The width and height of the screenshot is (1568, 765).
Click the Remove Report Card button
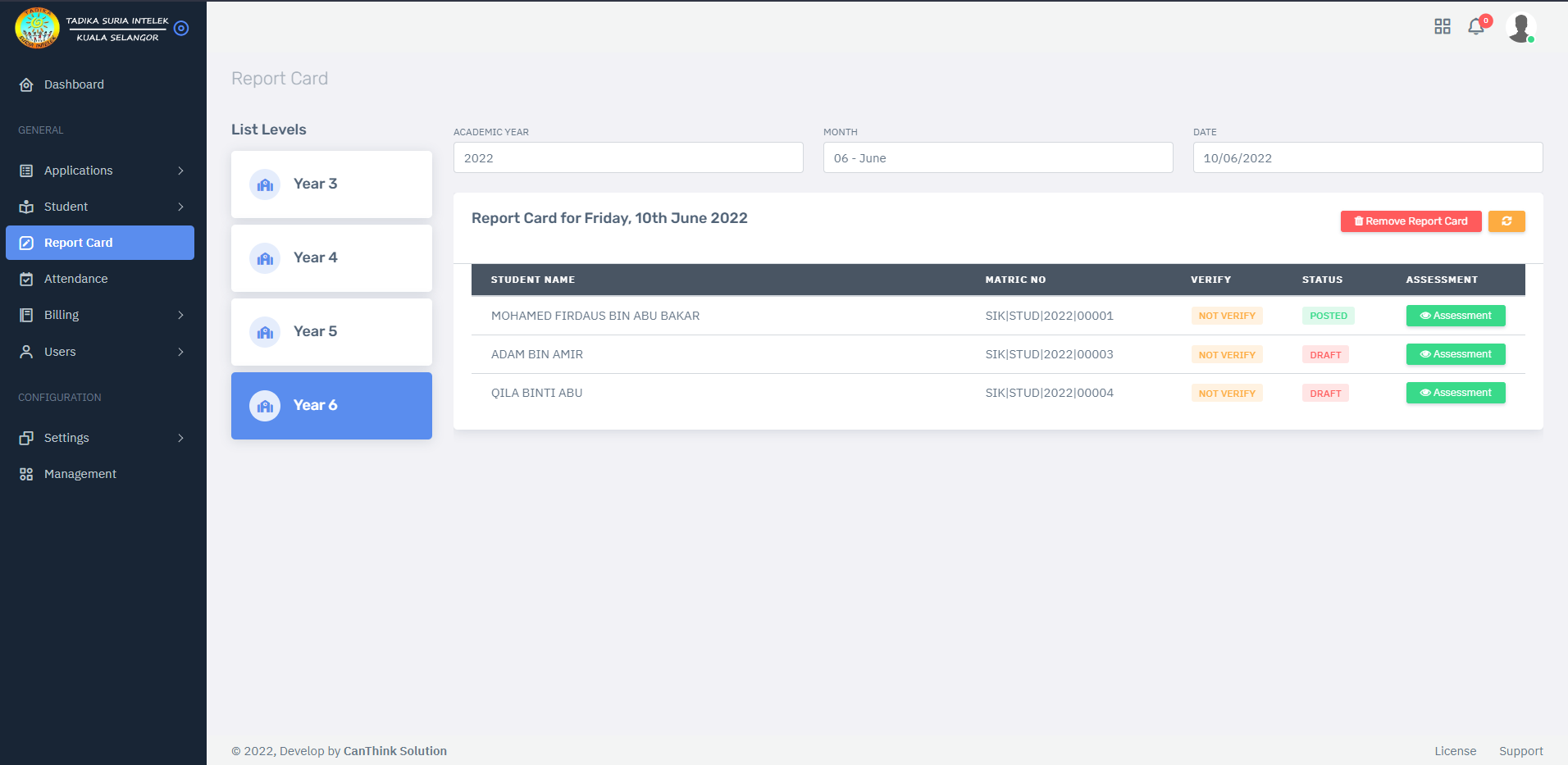click(x=1411, y=221)
